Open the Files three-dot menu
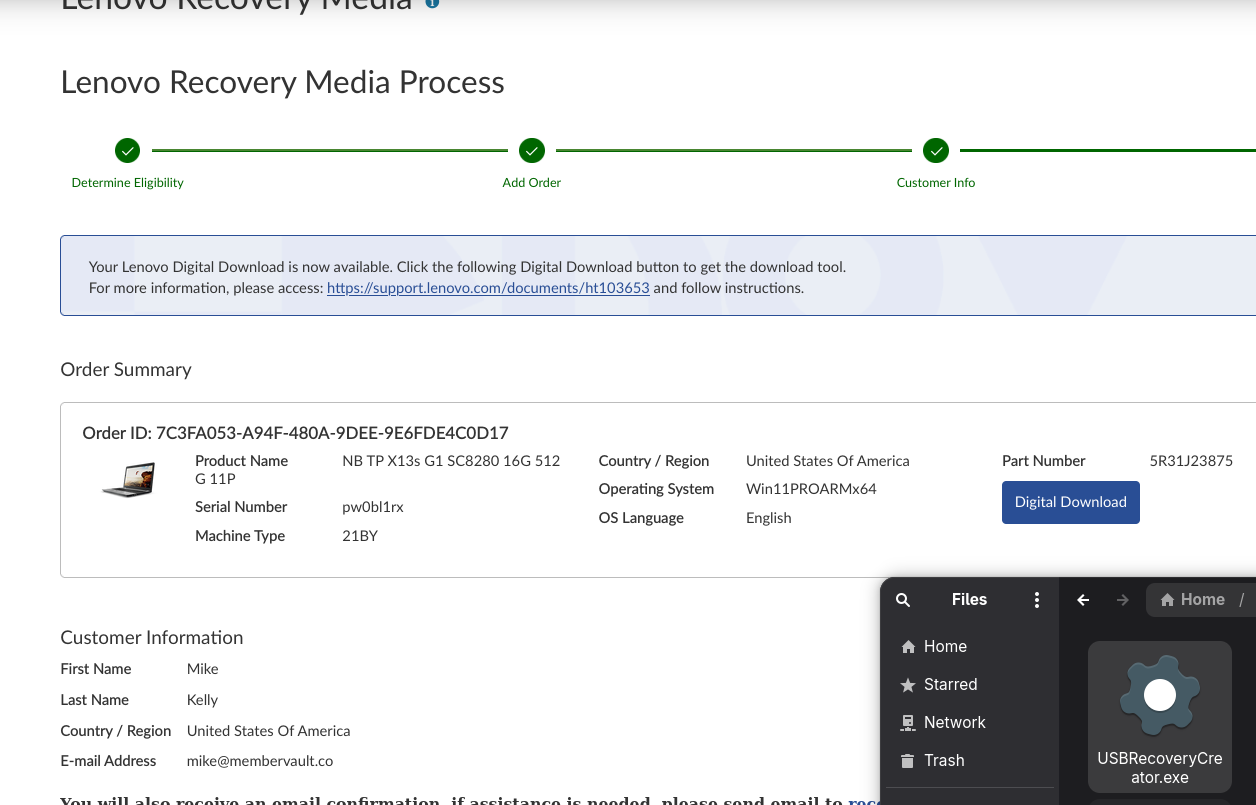 pyautogui.click(x=1037, y=600)
